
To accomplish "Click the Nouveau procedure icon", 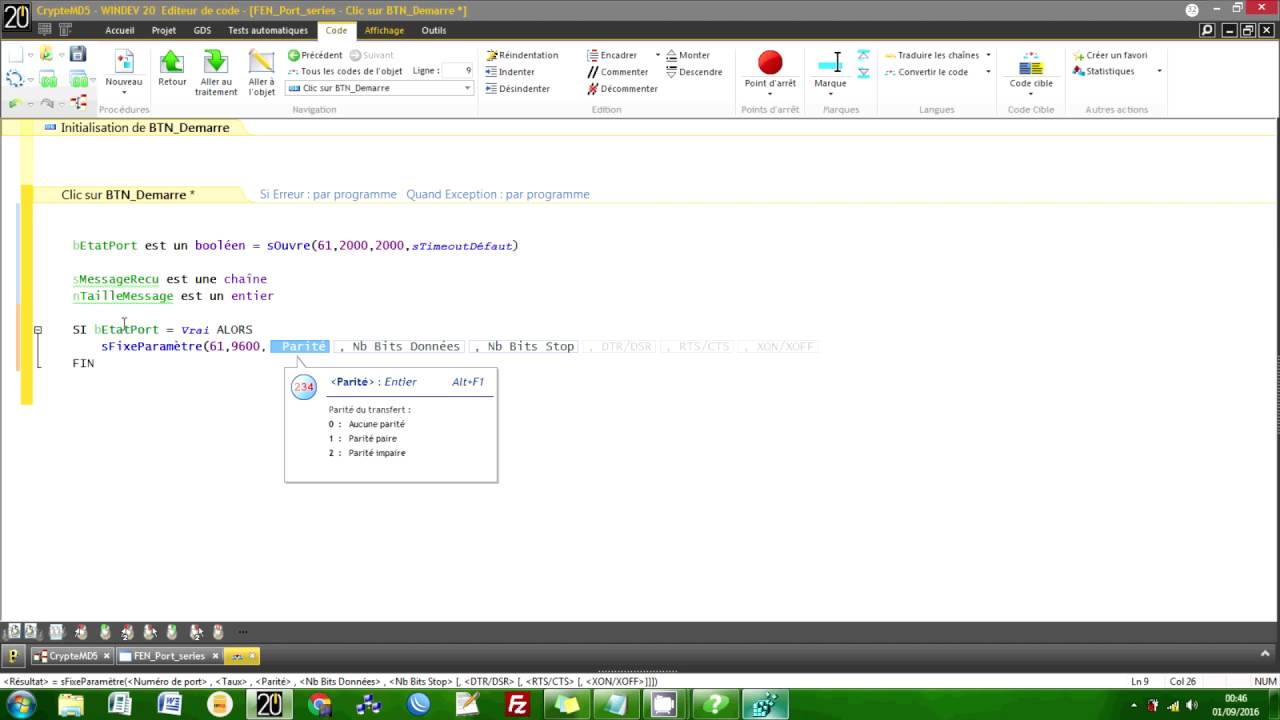I will pyautogui.click(x=124, y=62).
